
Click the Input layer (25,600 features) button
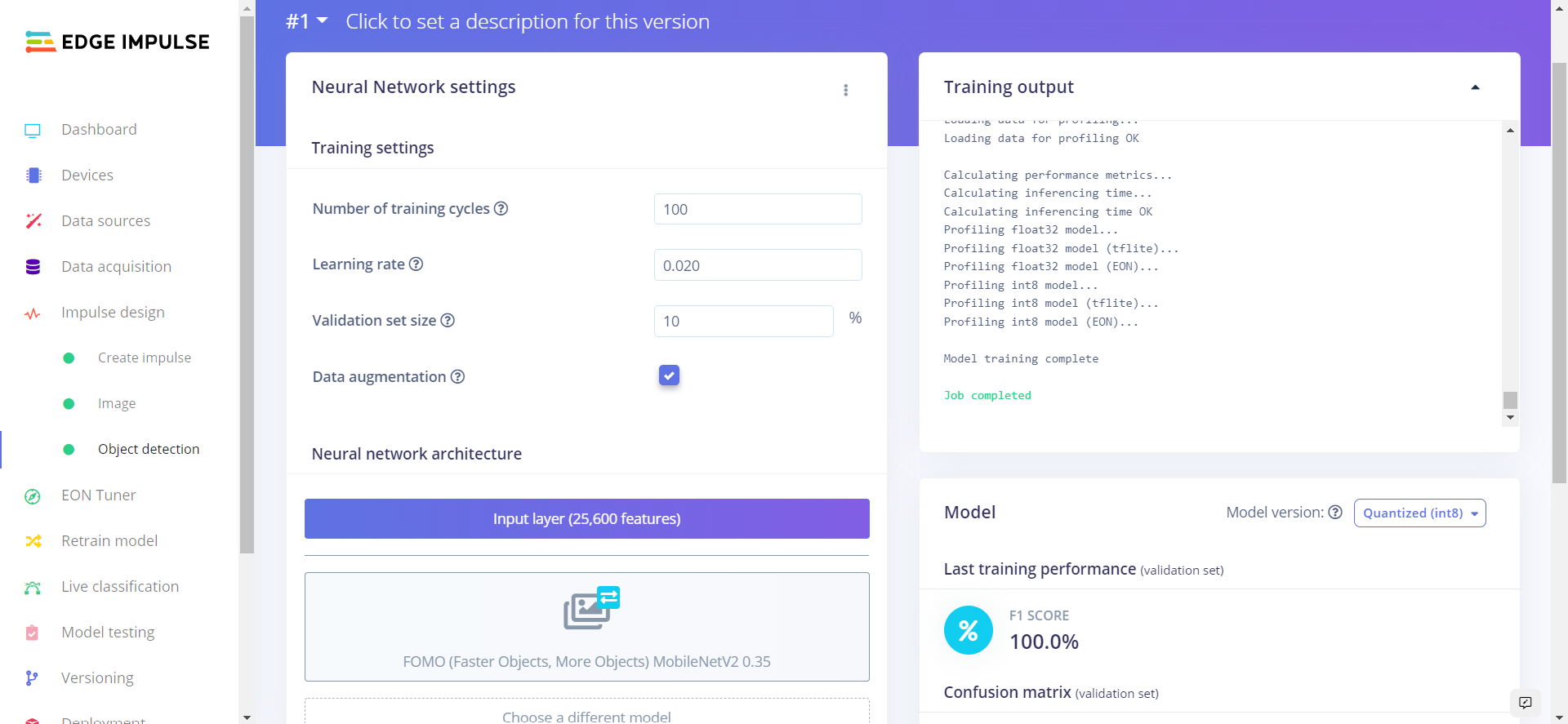pos(586,519)
